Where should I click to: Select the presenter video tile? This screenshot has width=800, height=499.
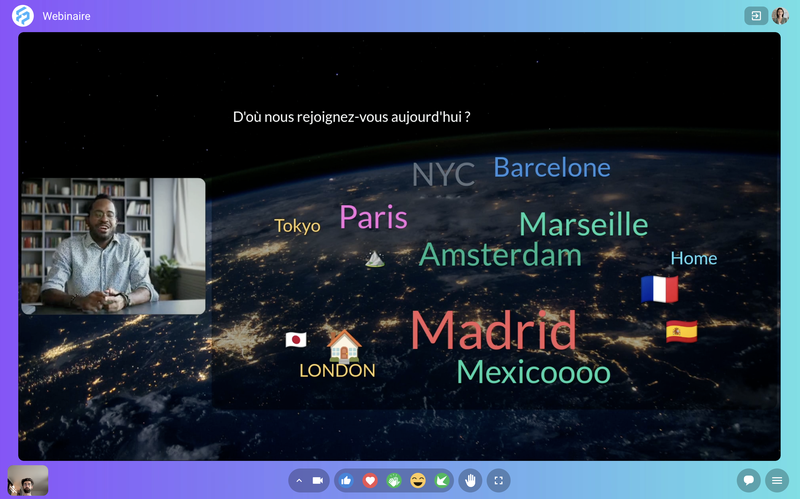113,246
